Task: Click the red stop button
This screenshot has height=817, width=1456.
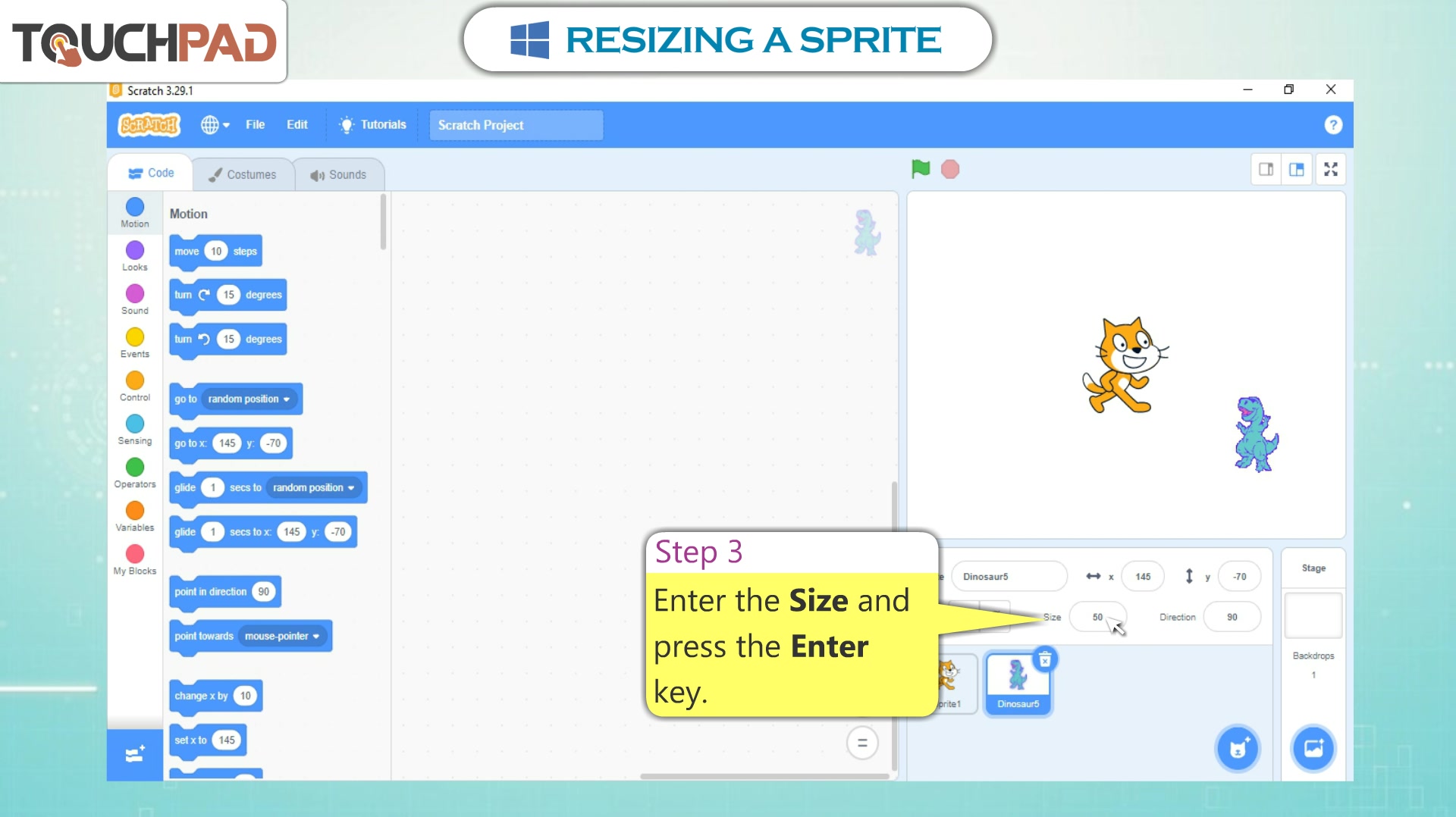Action: [x=950, y=169]
